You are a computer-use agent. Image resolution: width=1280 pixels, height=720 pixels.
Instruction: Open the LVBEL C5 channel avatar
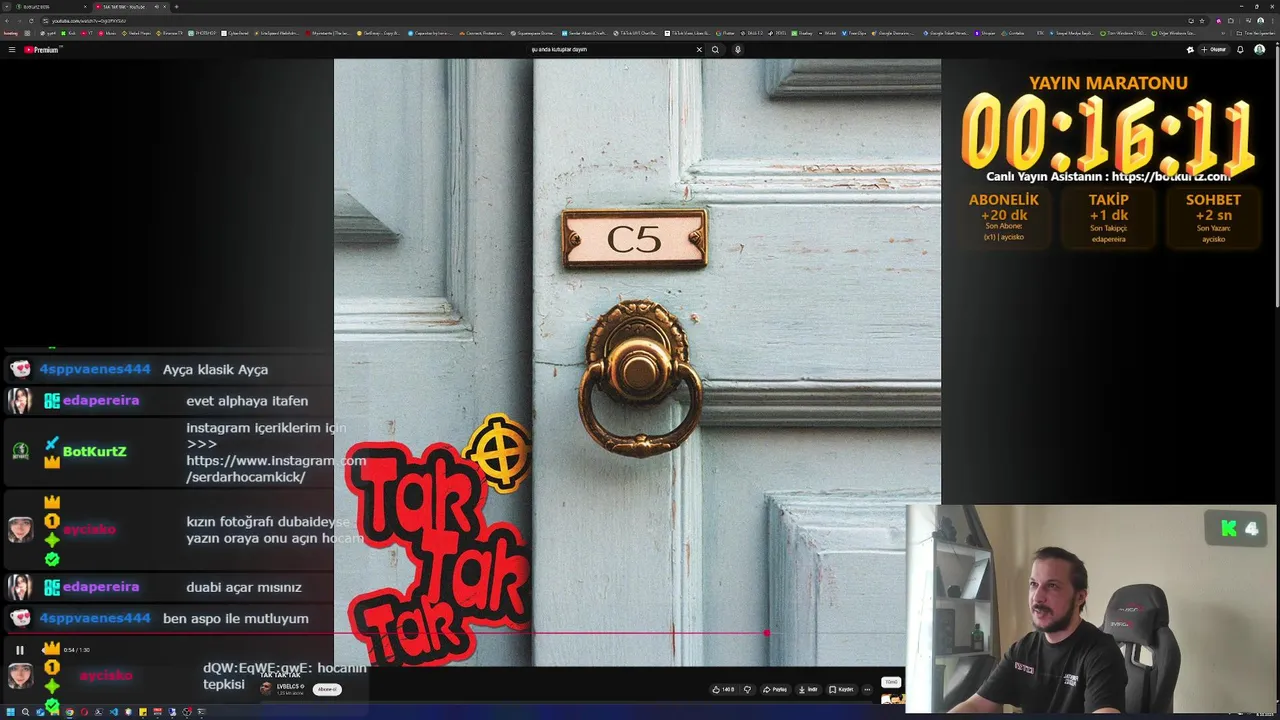(x=266, y=688)
